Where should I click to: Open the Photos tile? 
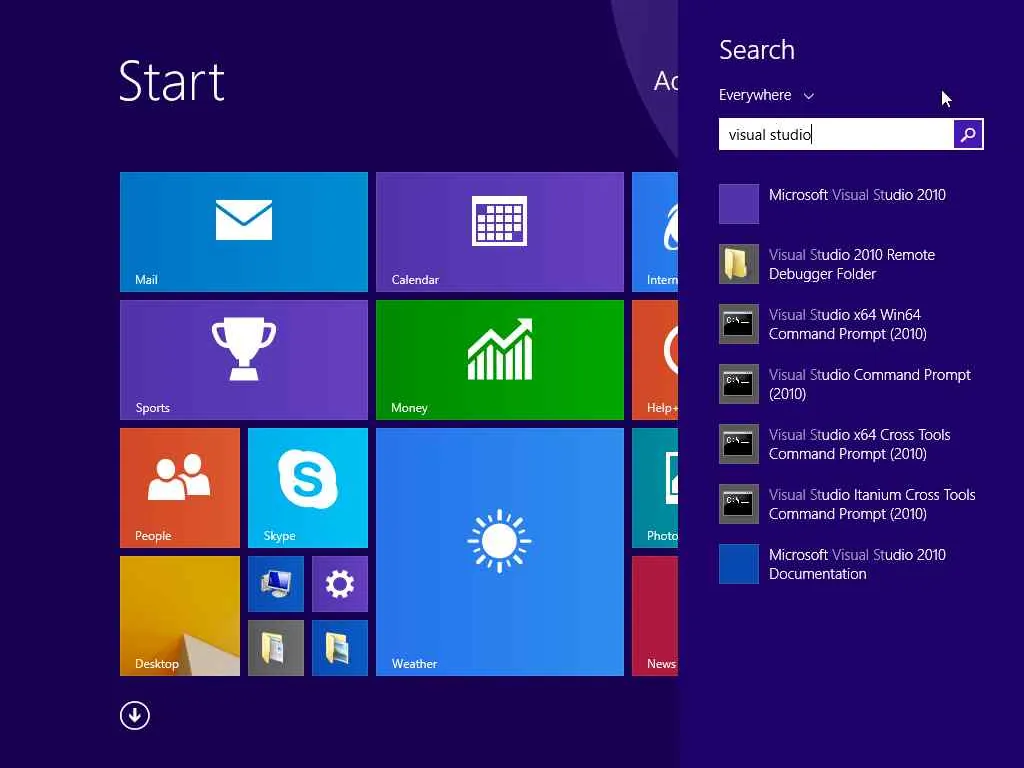[655, 488]
